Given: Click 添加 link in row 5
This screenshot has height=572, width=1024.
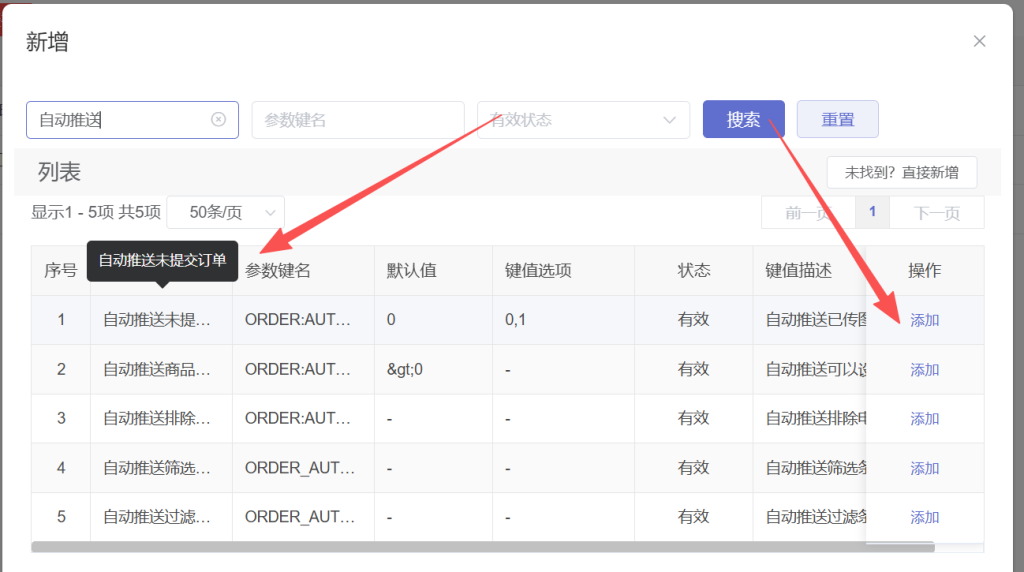Looking at the screenshot, I should pos(924,517).
